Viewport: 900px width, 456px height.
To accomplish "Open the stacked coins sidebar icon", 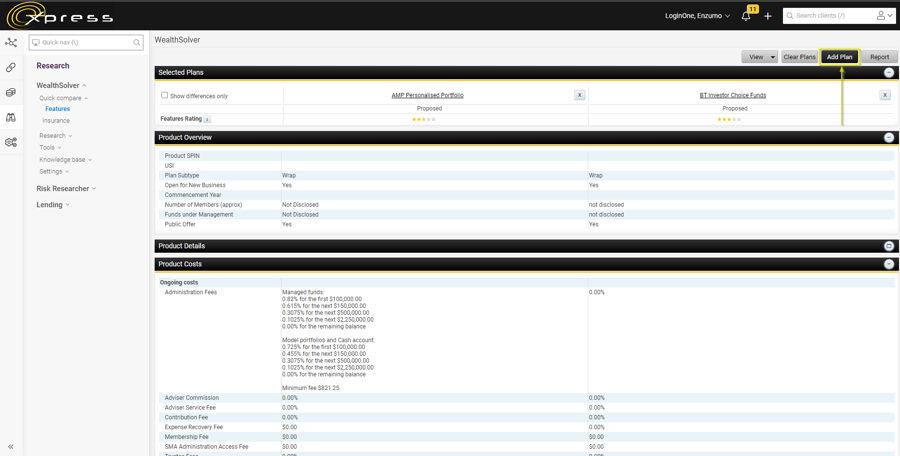I will pyautogui.click(x=11, y=93).
